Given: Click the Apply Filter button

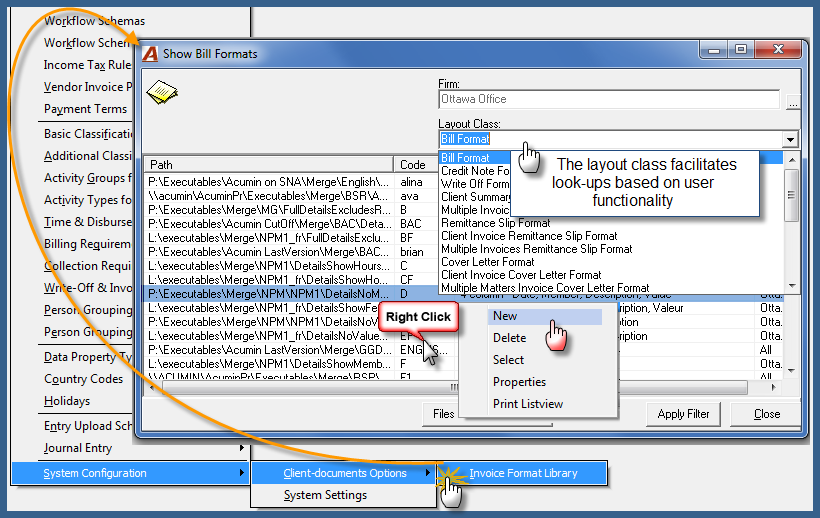Looking at the screenshot, I should (x=683, y=414).
